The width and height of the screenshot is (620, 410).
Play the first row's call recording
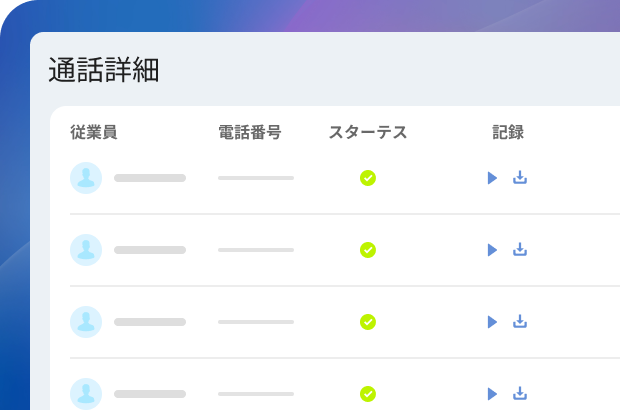(x=492, y=178)
